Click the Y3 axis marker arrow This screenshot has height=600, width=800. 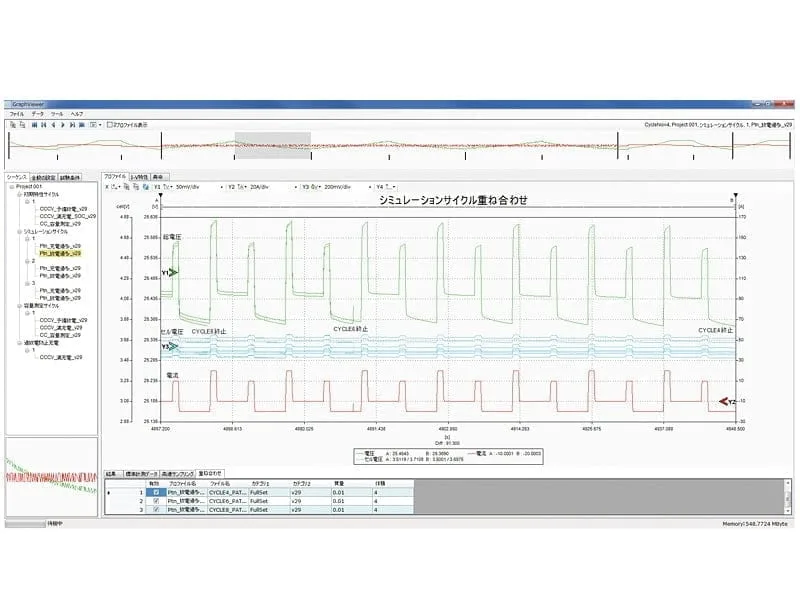(x=173, y=347)
